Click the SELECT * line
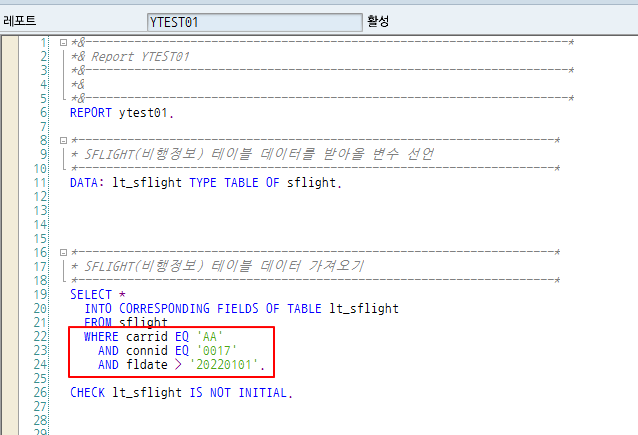The image size is (638, 435). (98, 294)
